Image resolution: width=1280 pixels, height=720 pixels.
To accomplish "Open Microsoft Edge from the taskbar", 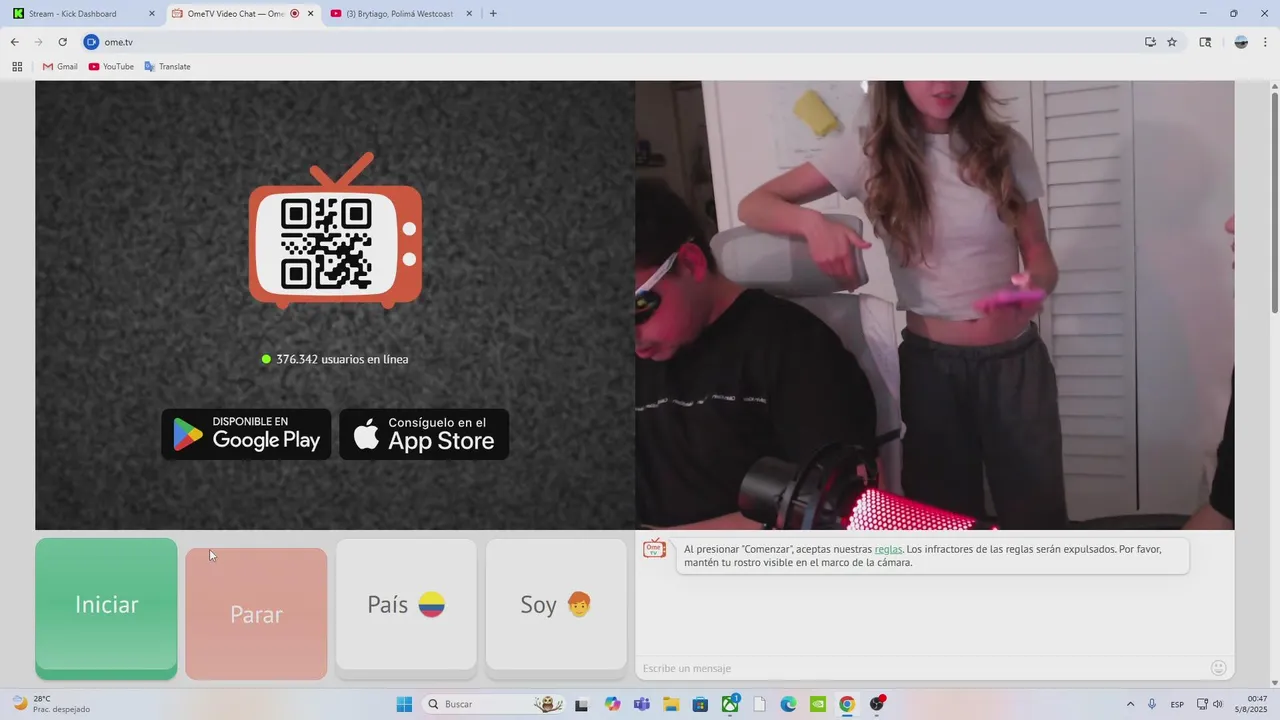I will click(788, 704).
